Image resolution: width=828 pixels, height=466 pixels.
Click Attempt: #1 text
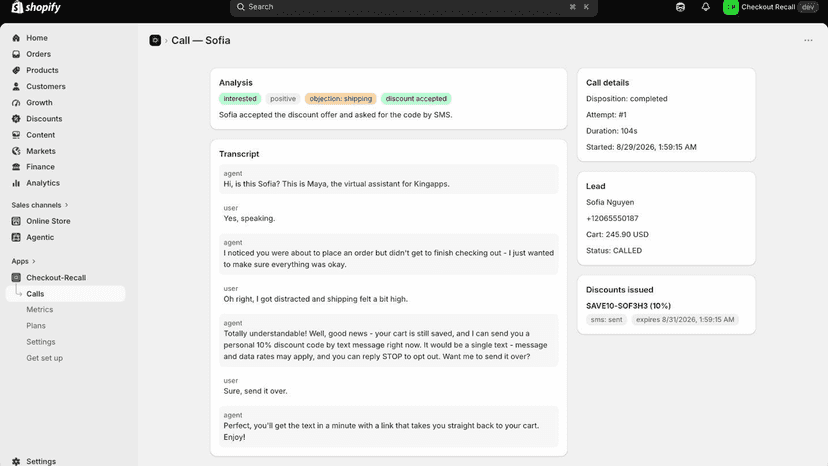pos(606,115)
